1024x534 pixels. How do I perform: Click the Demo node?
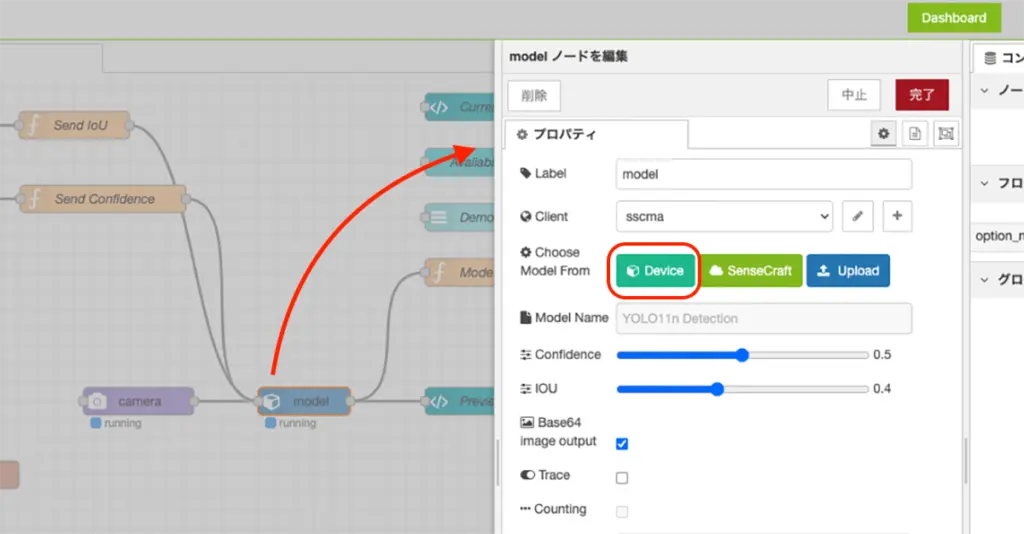[460, 217]
